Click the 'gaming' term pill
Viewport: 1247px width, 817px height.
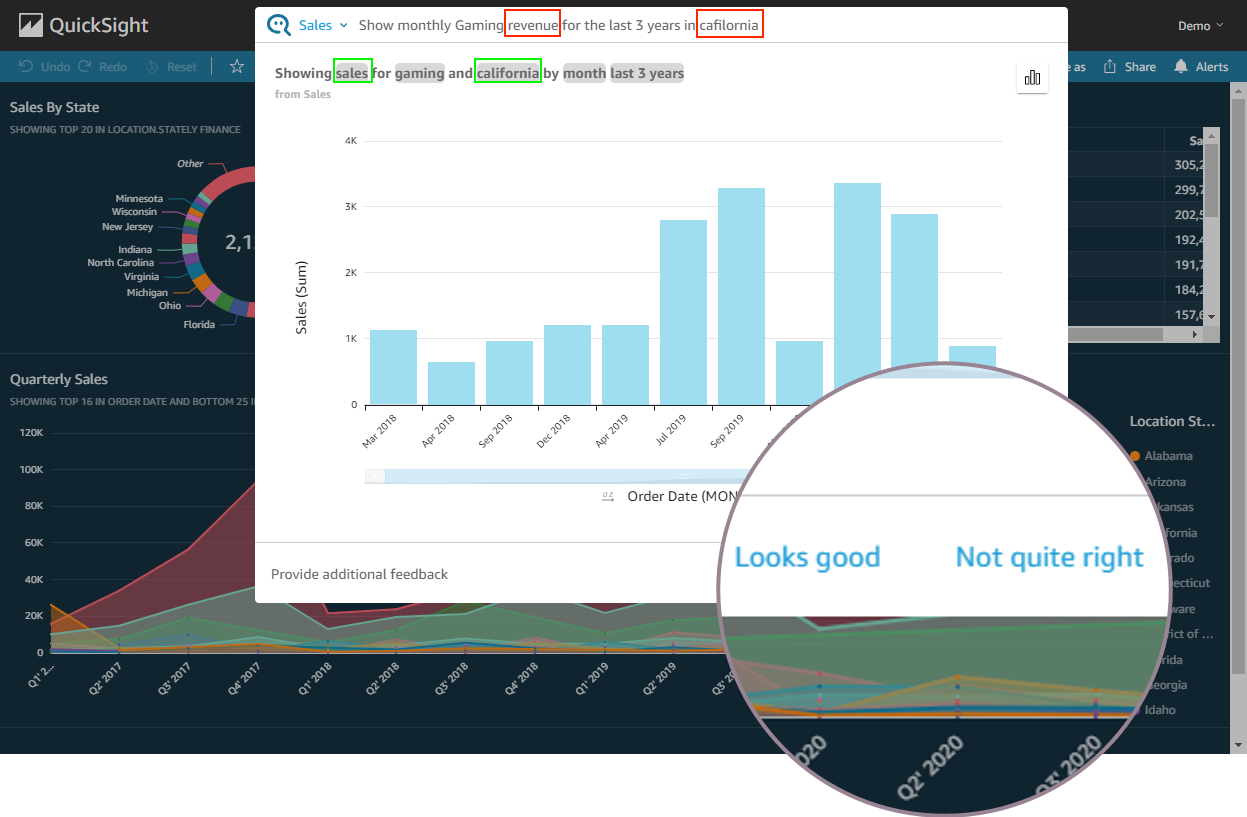coord(420,73)
